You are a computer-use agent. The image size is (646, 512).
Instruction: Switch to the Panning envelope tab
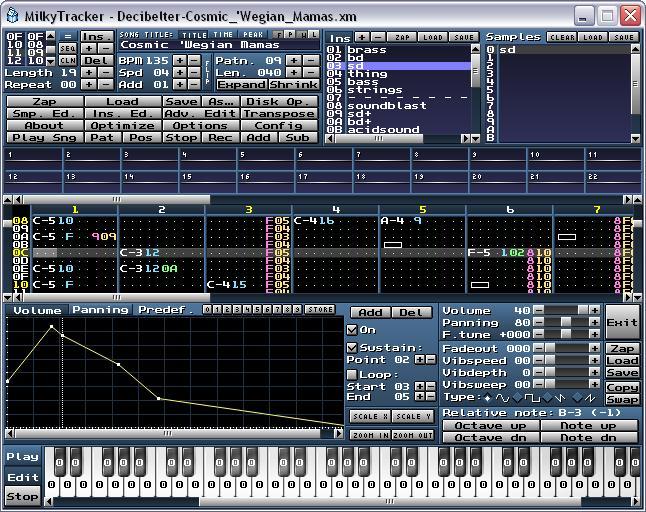(99, 310)
